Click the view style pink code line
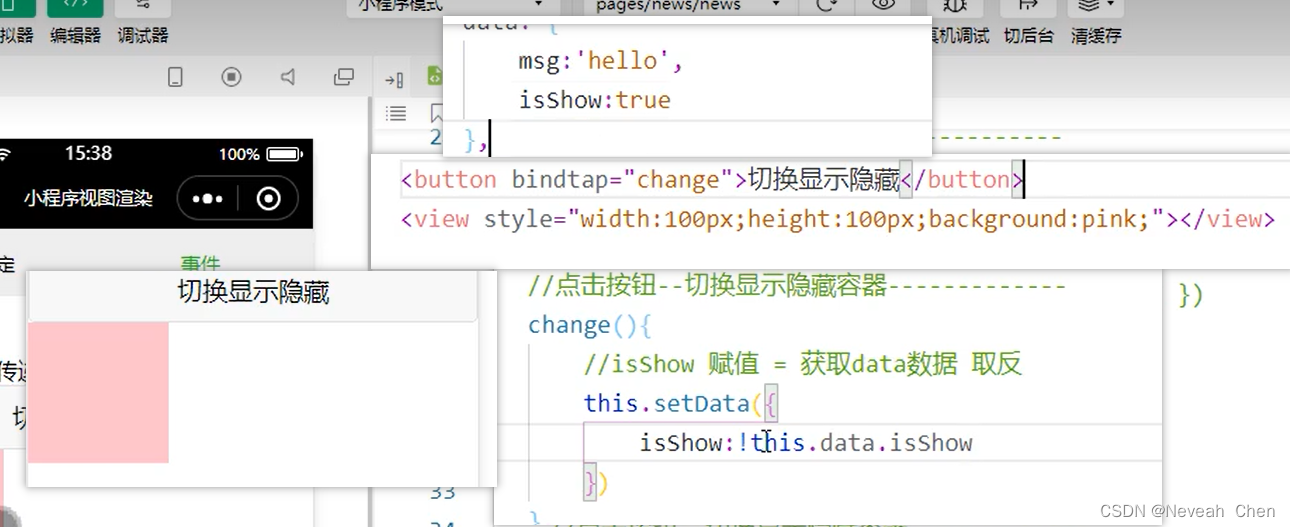This screenshot has width=1290, height=527. (838, 219)
